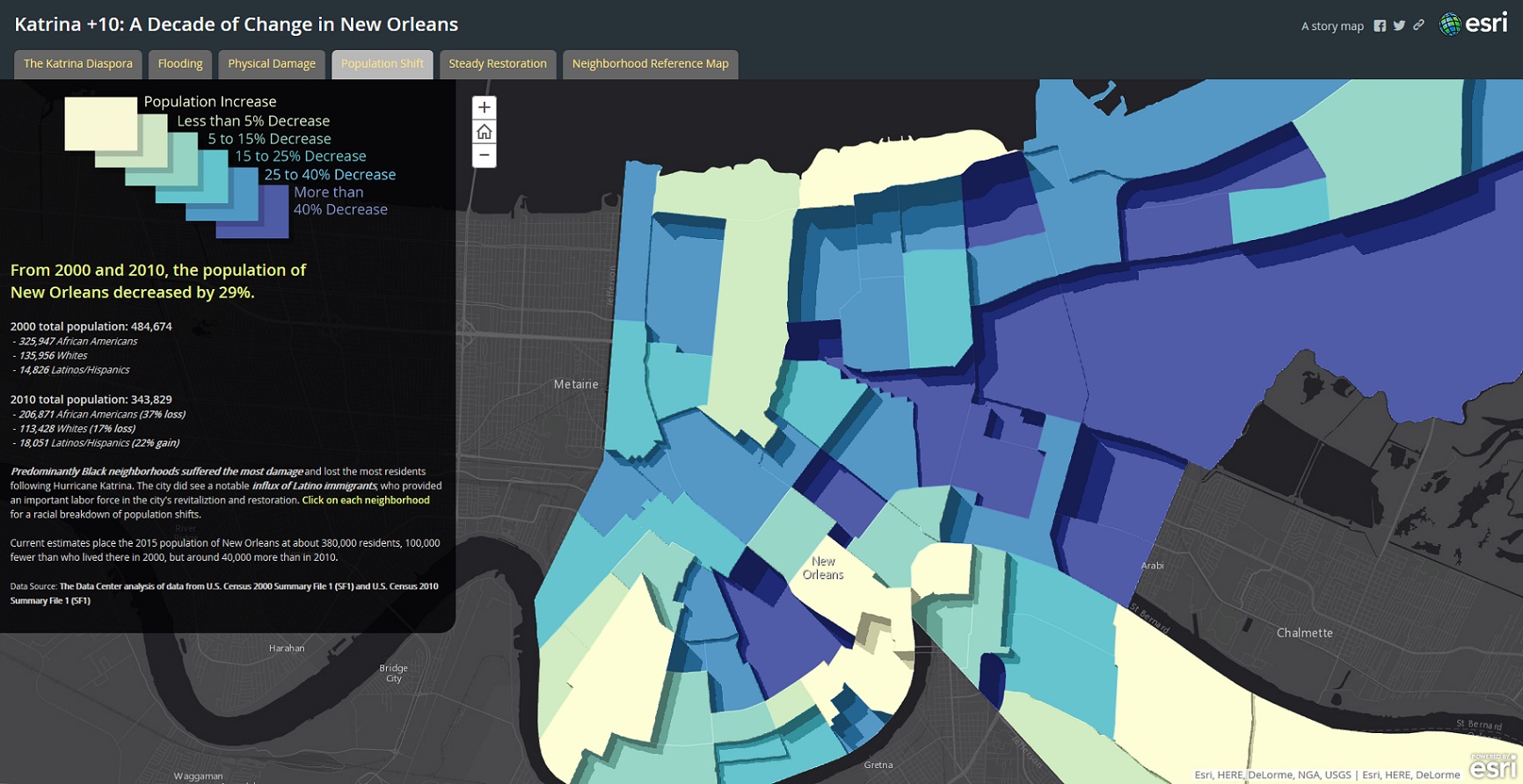Viewport: 1523px width, 784px height.
Task: Switch to the Flooding tab
Action: click(x=180, y=63)
